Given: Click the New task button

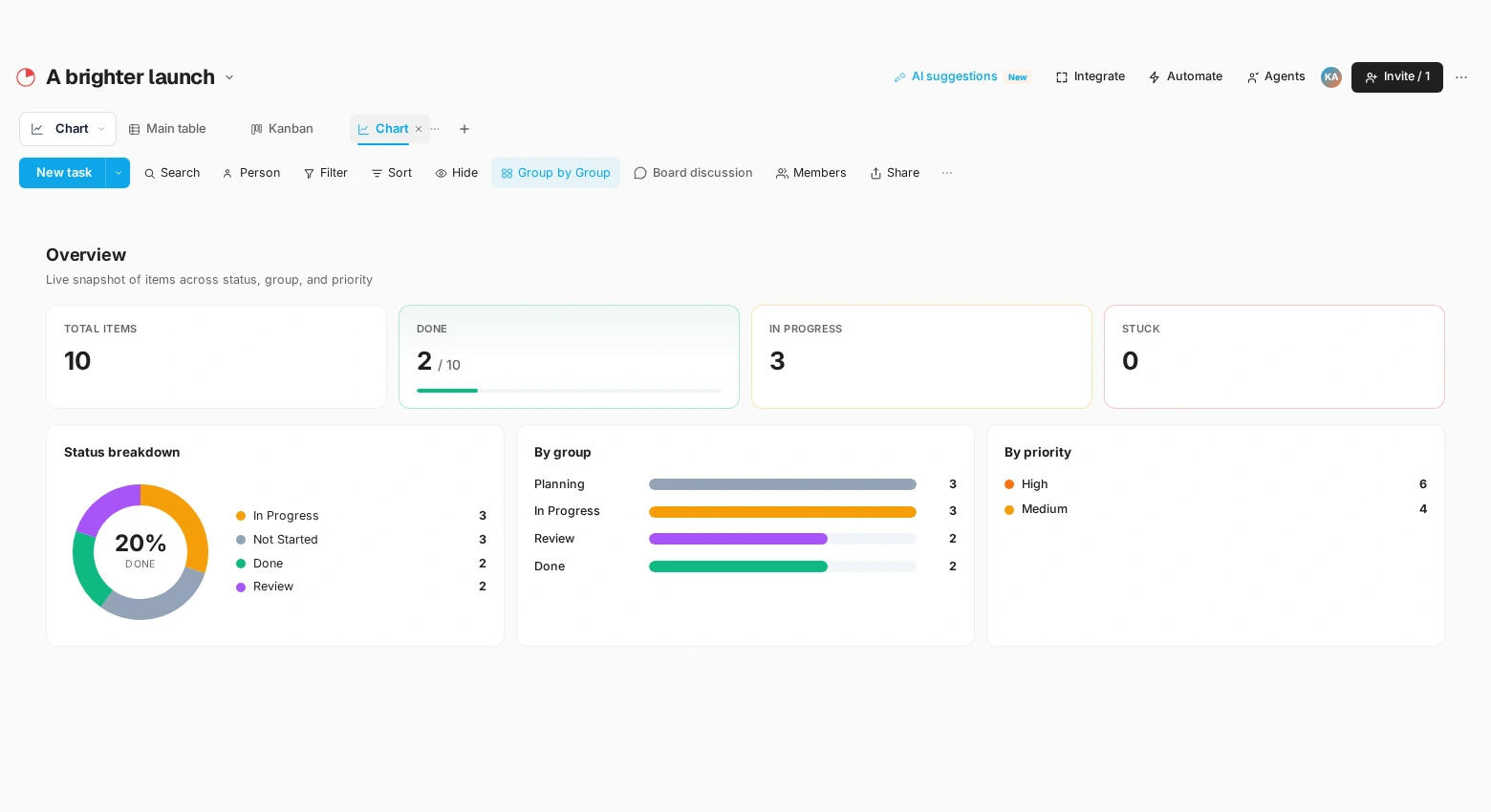Looking at the screenshot, I should (63, 173).
